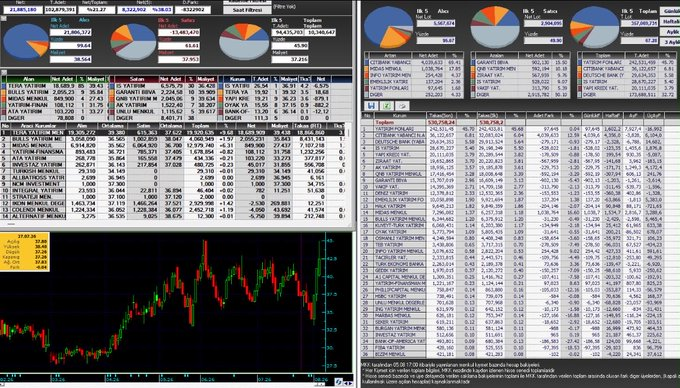Select row 2 BULLS YATIRIM ME
Image resolution: width=680 pixels, height=388 pixels.
pyautogui.click(x=173, y=139)
